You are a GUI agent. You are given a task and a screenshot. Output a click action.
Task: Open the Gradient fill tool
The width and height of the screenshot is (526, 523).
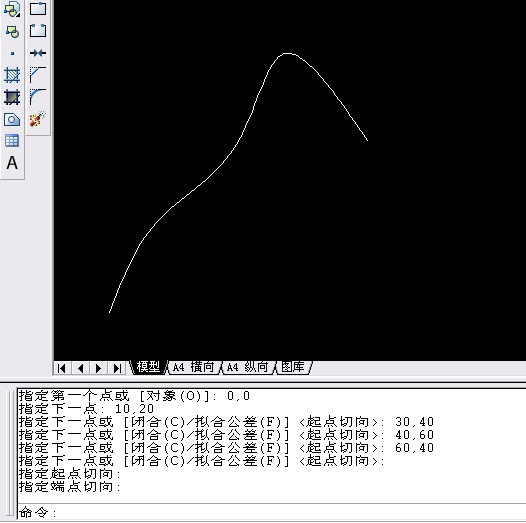click(x=12, y=97)
